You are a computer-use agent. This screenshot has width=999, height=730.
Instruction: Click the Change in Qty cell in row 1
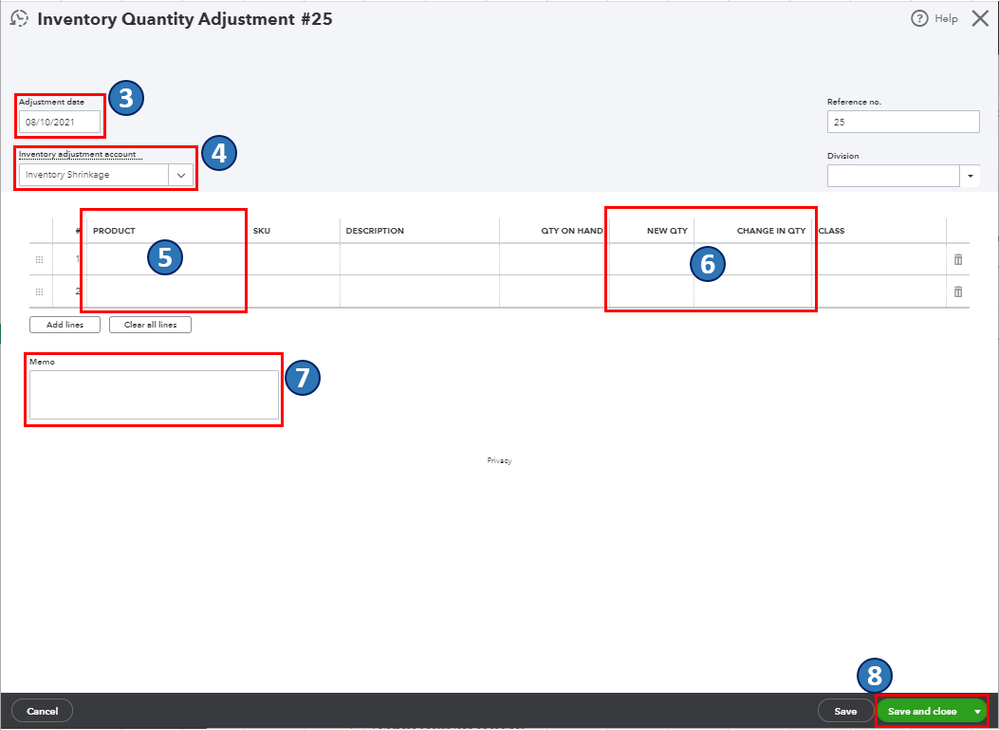752,259
